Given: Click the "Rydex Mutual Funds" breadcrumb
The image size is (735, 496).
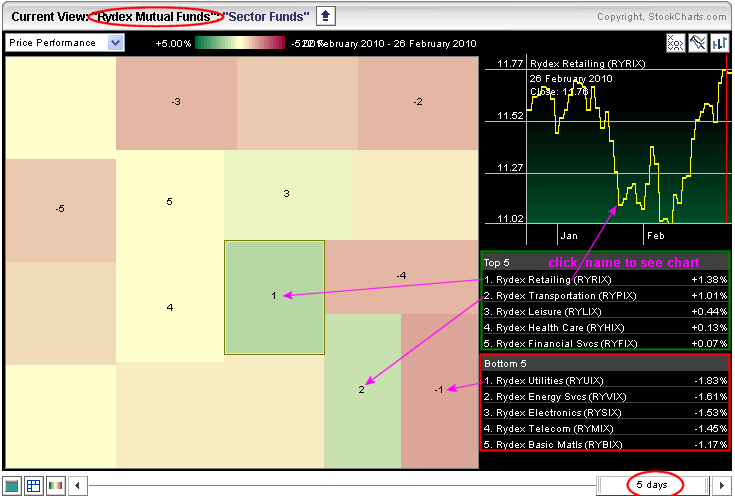Looking at the screenshot, I should [155, 17].
